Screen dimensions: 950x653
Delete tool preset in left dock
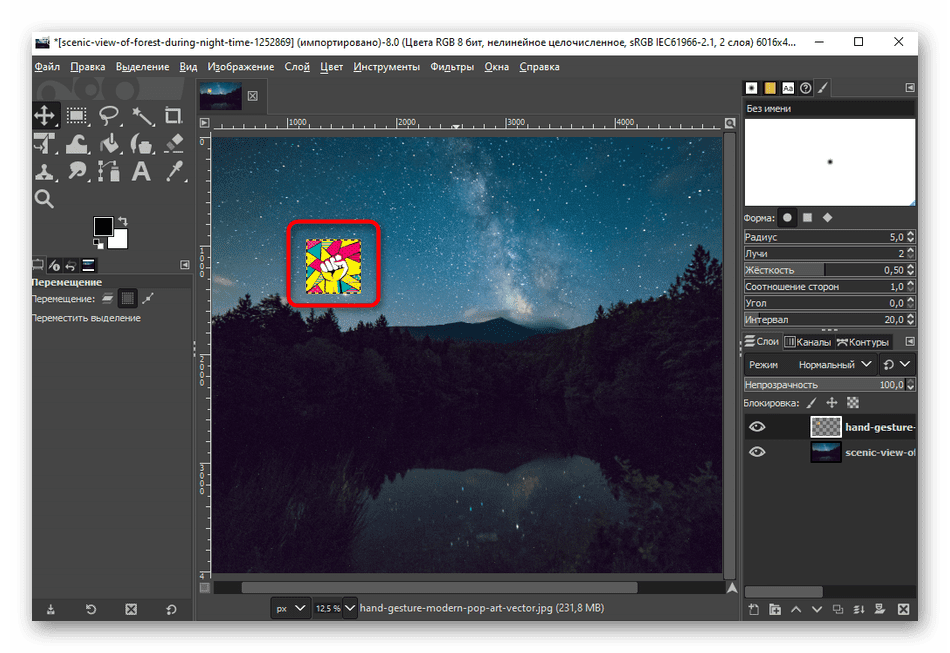point(131,609)
